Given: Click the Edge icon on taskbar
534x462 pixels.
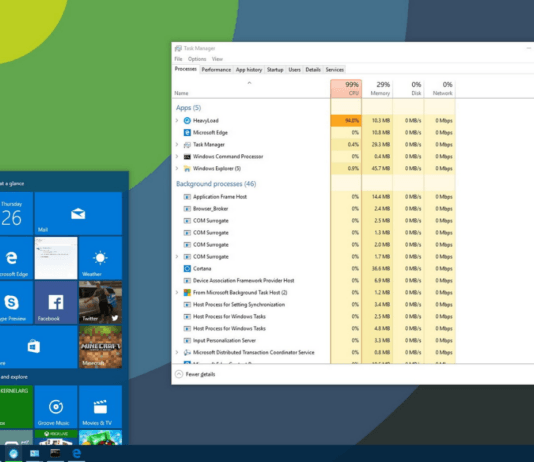Looking at the screenshot, I should click(x=77, y=453).
